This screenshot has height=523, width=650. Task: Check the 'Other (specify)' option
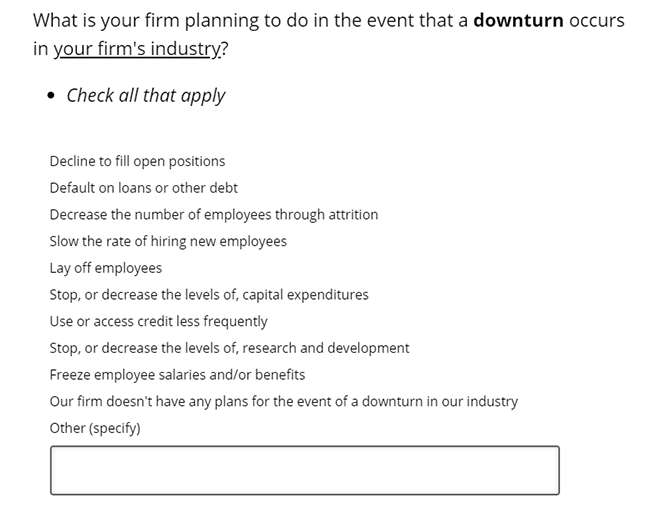95,428
